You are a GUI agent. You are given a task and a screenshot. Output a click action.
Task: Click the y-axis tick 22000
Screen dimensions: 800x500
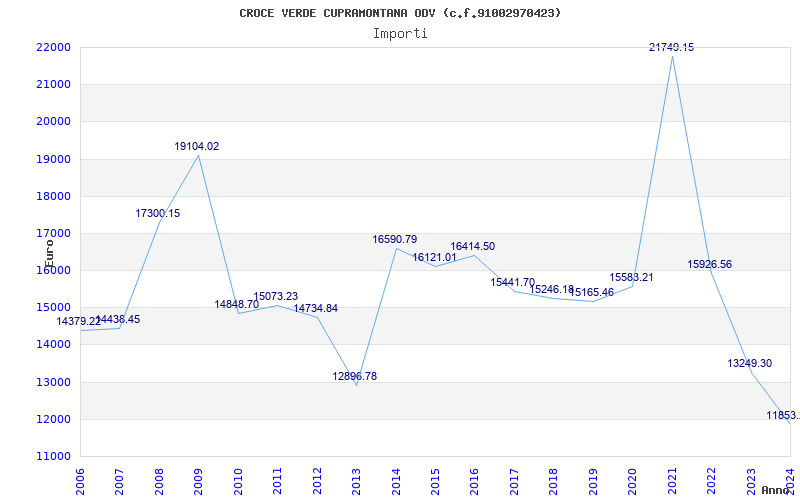point(53,47)
